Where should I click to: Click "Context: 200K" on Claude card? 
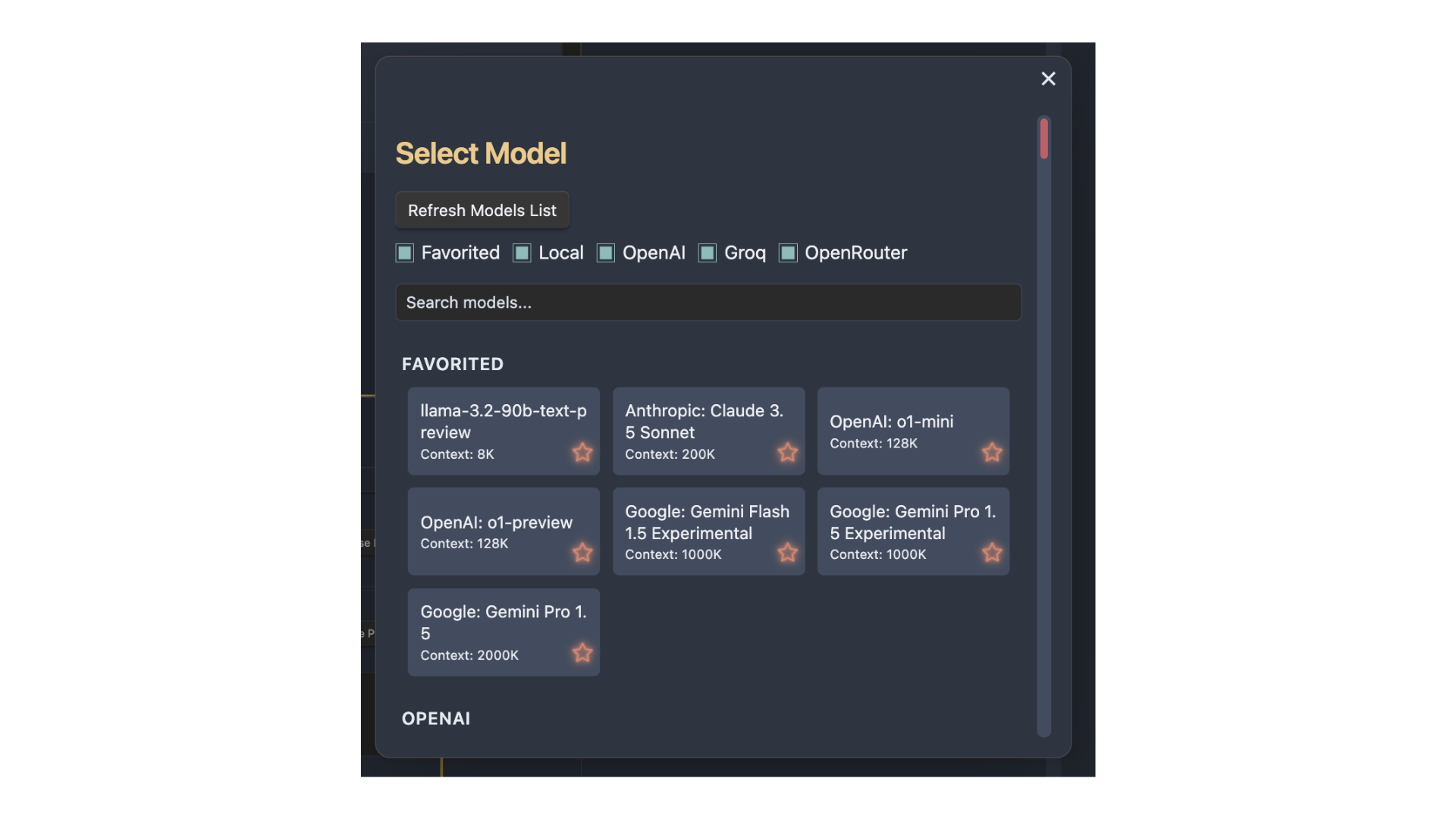click(670, 454)
